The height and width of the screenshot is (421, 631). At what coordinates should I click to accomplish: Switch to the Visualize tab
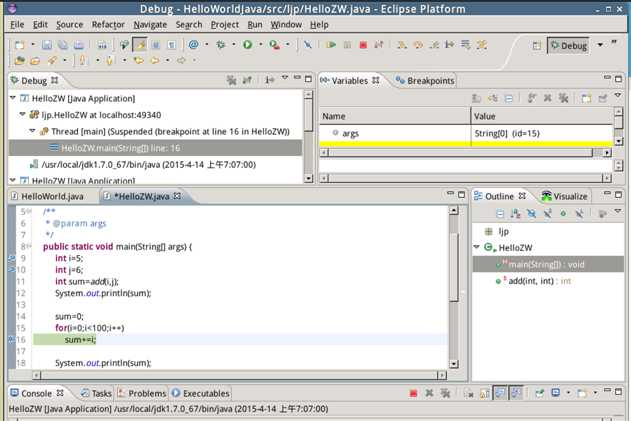[565, 196]
